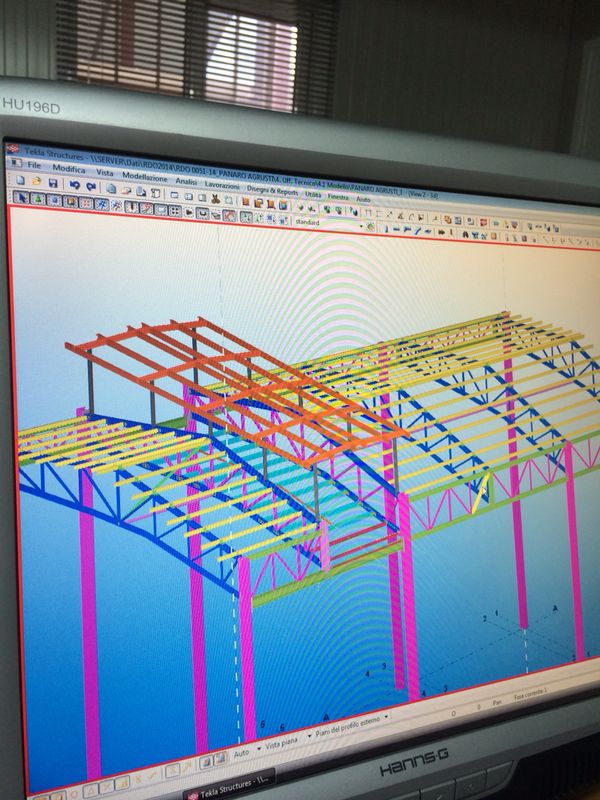Select the Create column tool
The width and height of the screenshot is (600, 800).
coord(386,229)
